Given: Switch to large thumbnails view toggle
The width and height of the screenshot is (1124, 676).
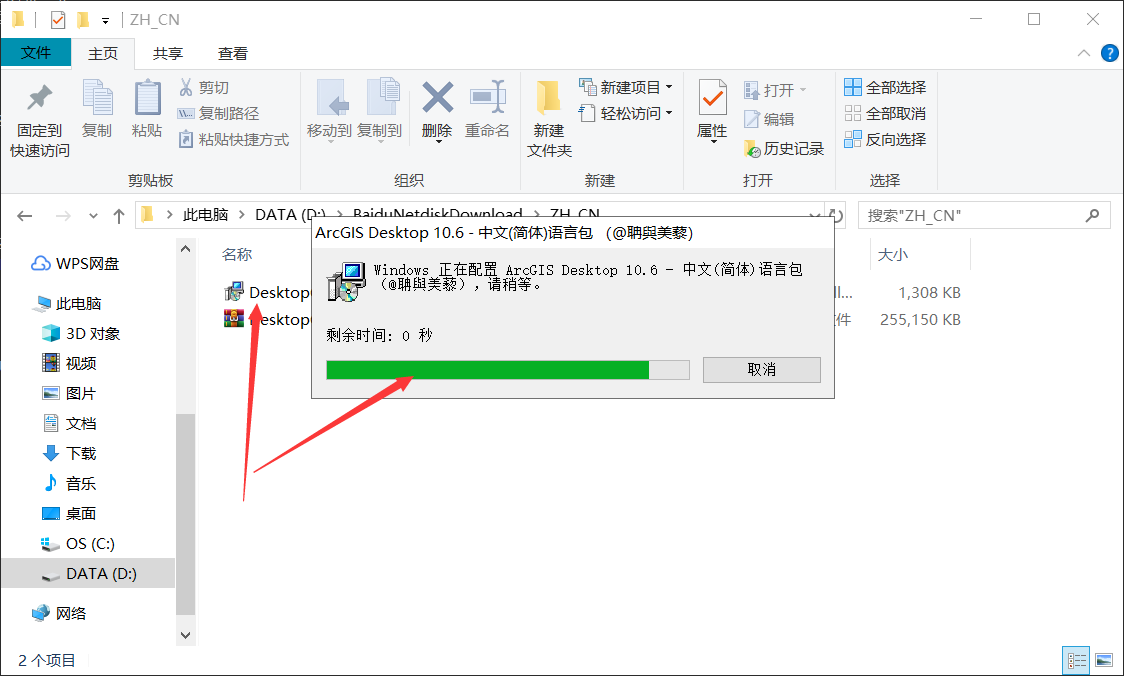Looking at the screenshot, I should pos(1104,660).
